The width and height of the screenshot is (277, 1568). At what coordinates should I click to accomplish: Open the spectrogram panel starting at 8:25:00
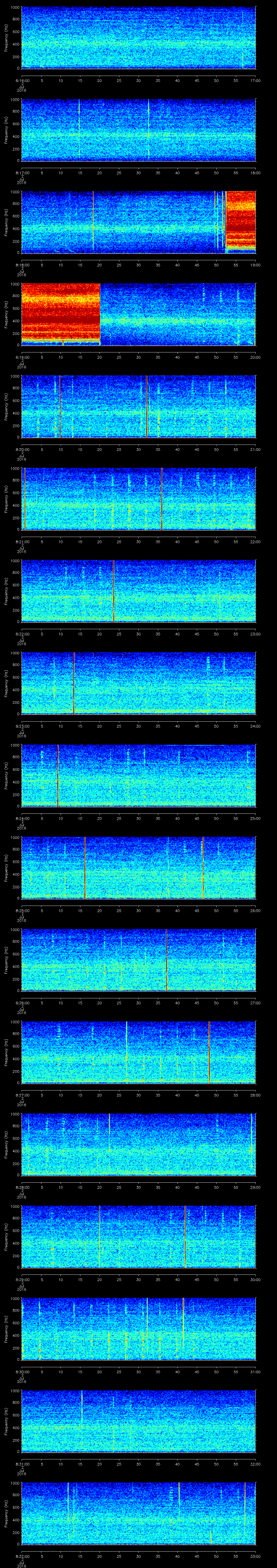(x=138, y=868)
